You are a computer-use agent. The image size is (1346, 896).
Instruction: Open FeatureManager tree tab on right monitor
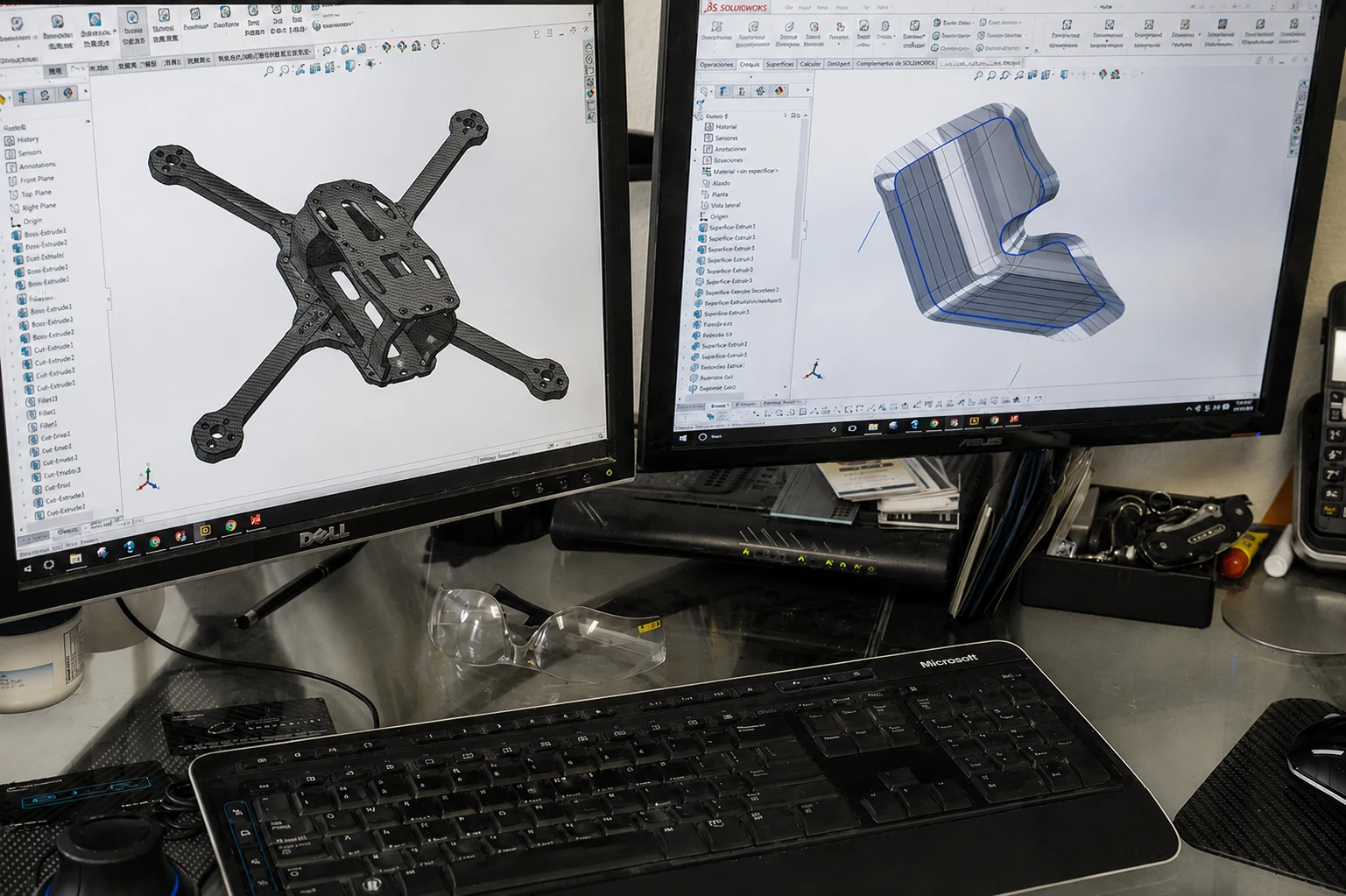703,91
